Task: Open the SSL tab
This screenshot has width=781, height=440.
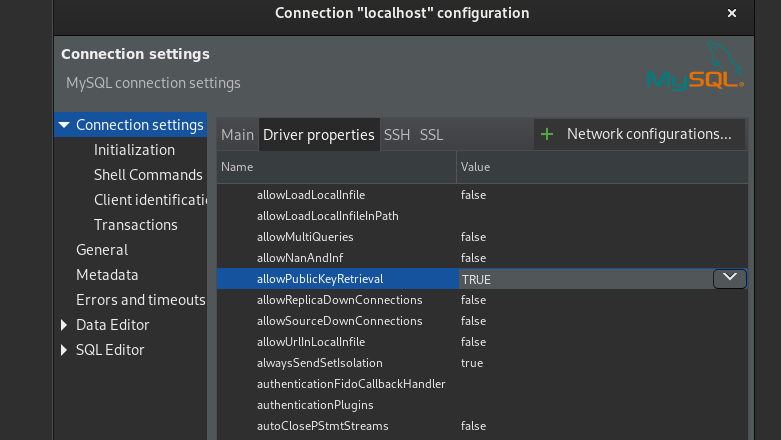Action: click(431, 135)
